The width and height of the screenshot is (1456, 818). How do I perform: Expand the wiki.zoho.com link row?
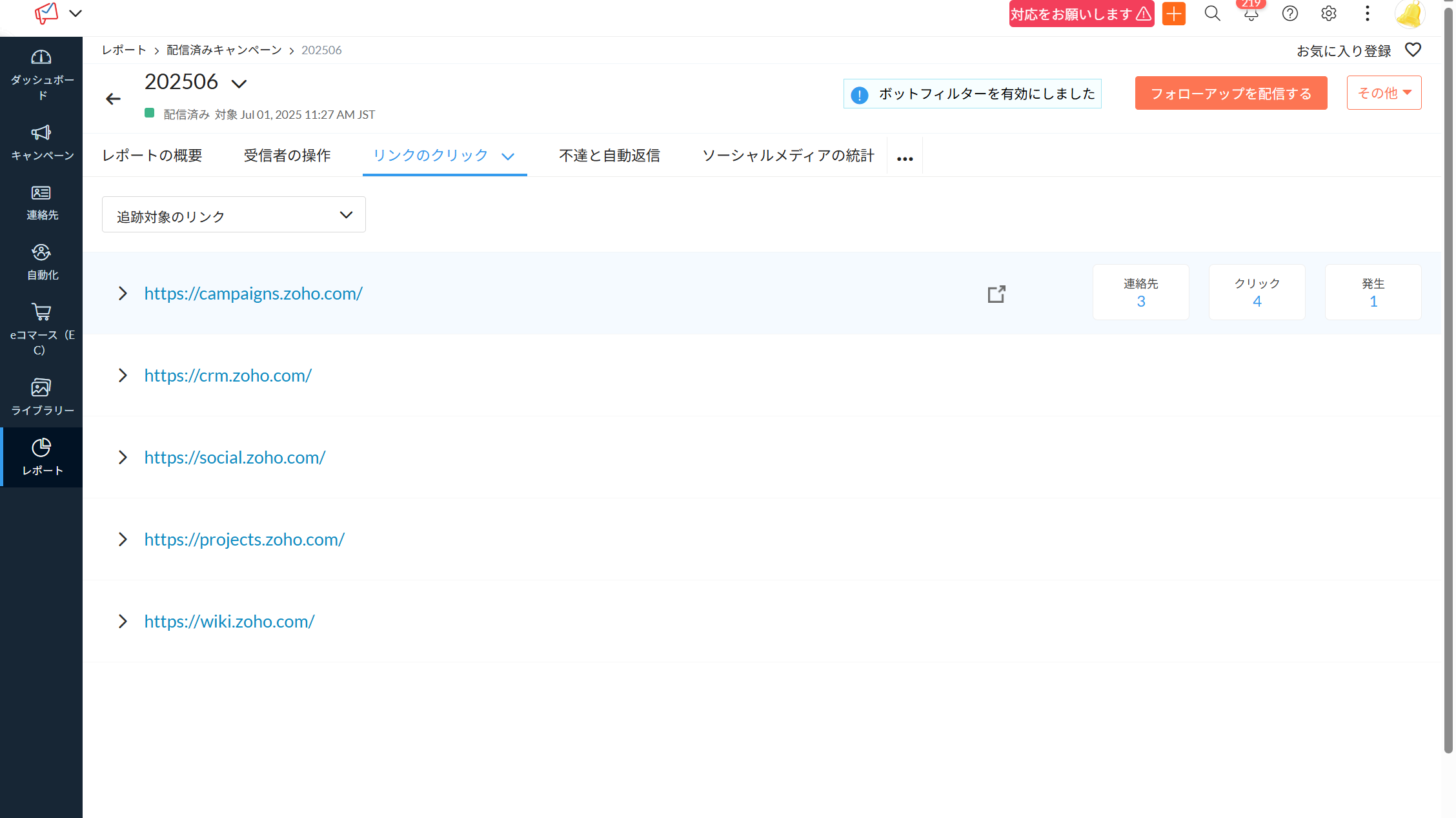123,622
